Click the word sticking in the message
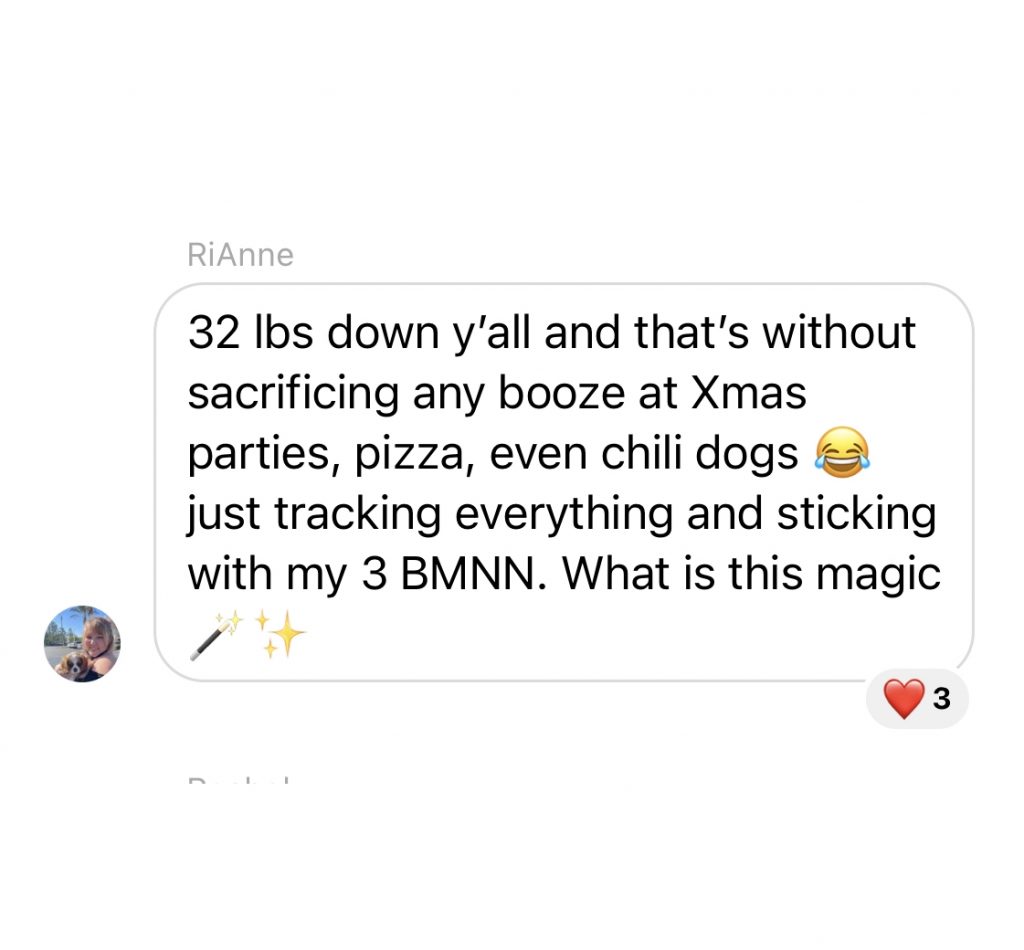The height and width of the screenshot is (950, 1024). point(856,513)
